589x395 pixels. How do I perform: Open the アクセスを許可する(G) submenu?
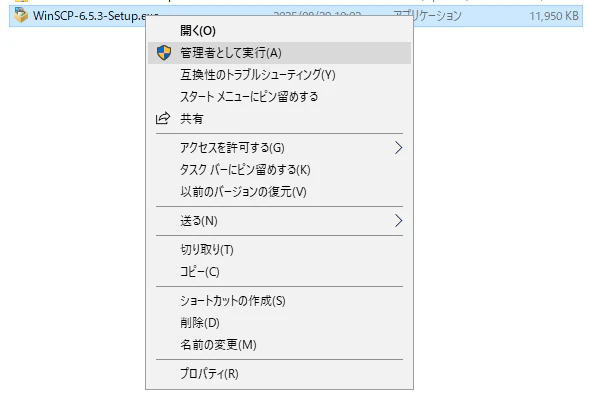point(279,148)
